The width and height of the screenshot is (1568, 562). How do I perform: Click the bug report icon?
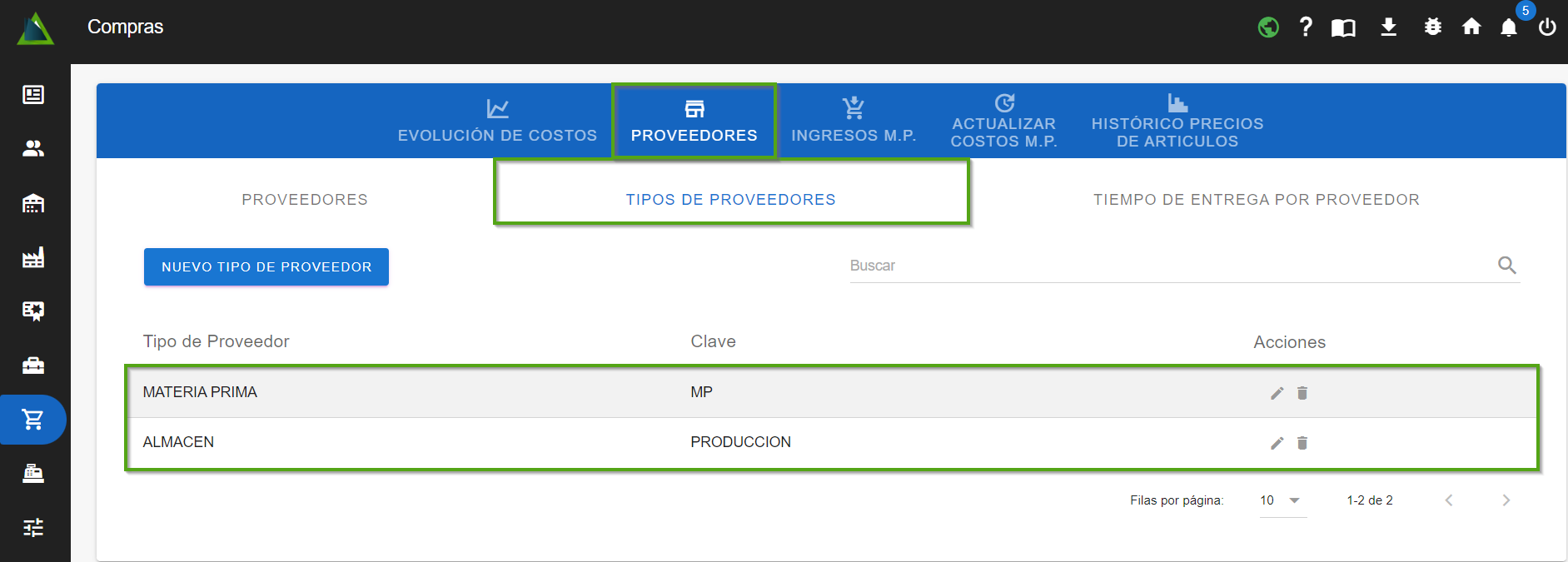coord(1432,27)
